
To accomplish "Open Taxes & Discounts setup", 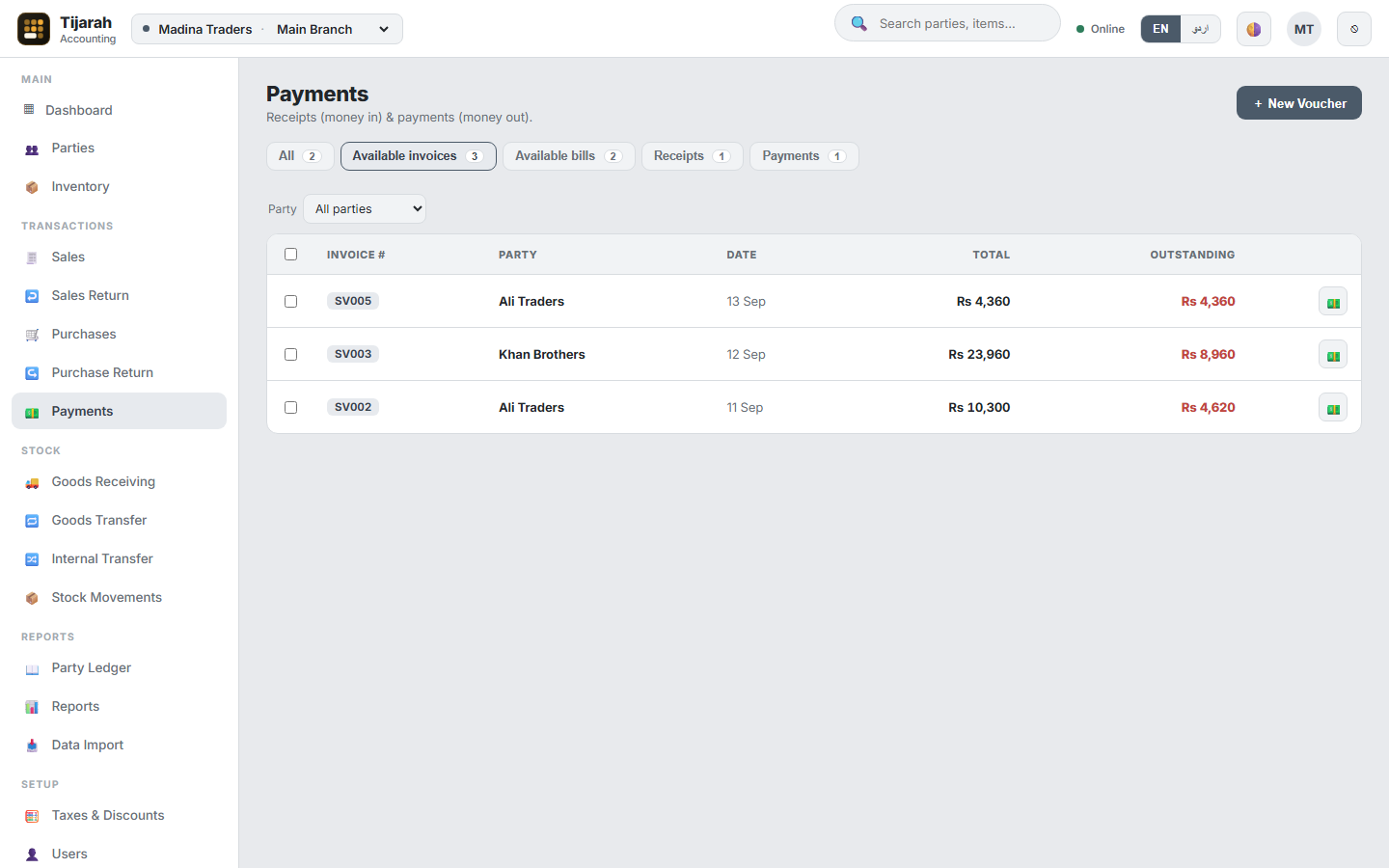I will tap(119, 816).
